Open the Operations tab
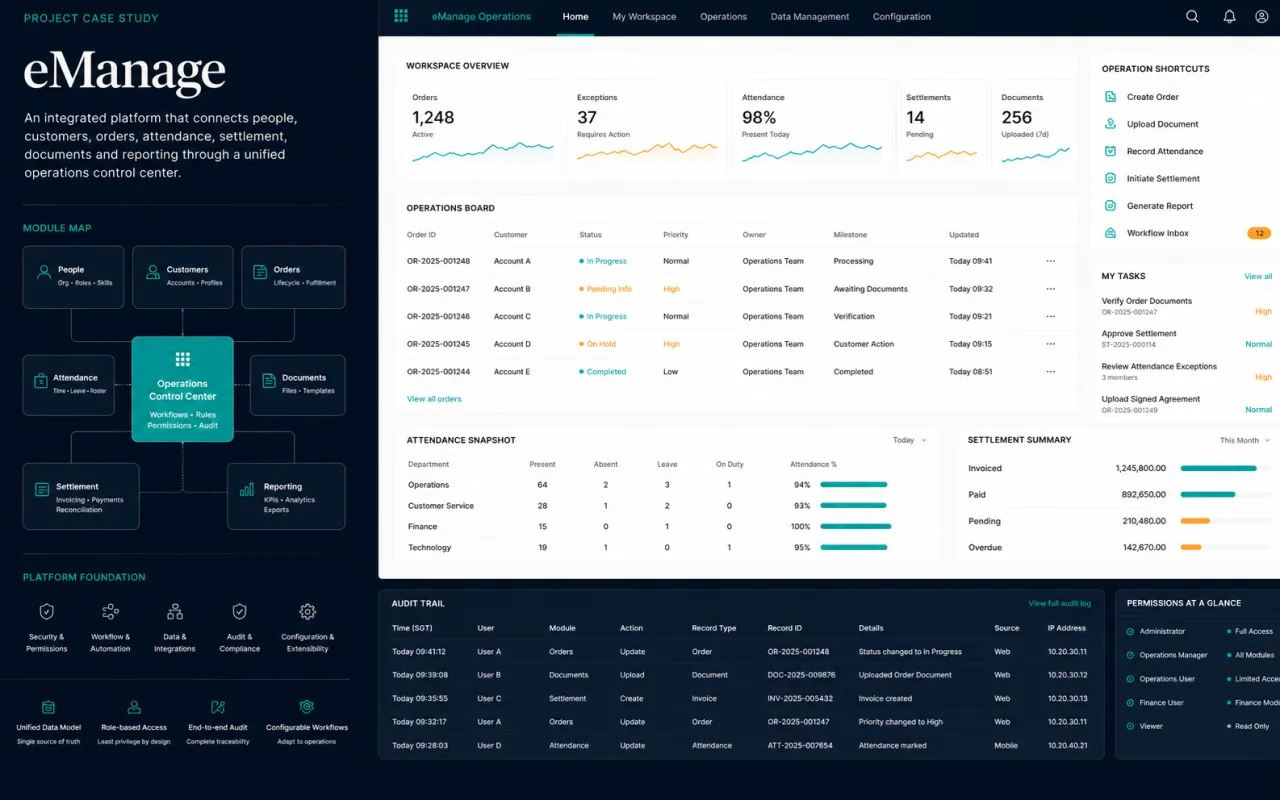 (x=723, y=17)
